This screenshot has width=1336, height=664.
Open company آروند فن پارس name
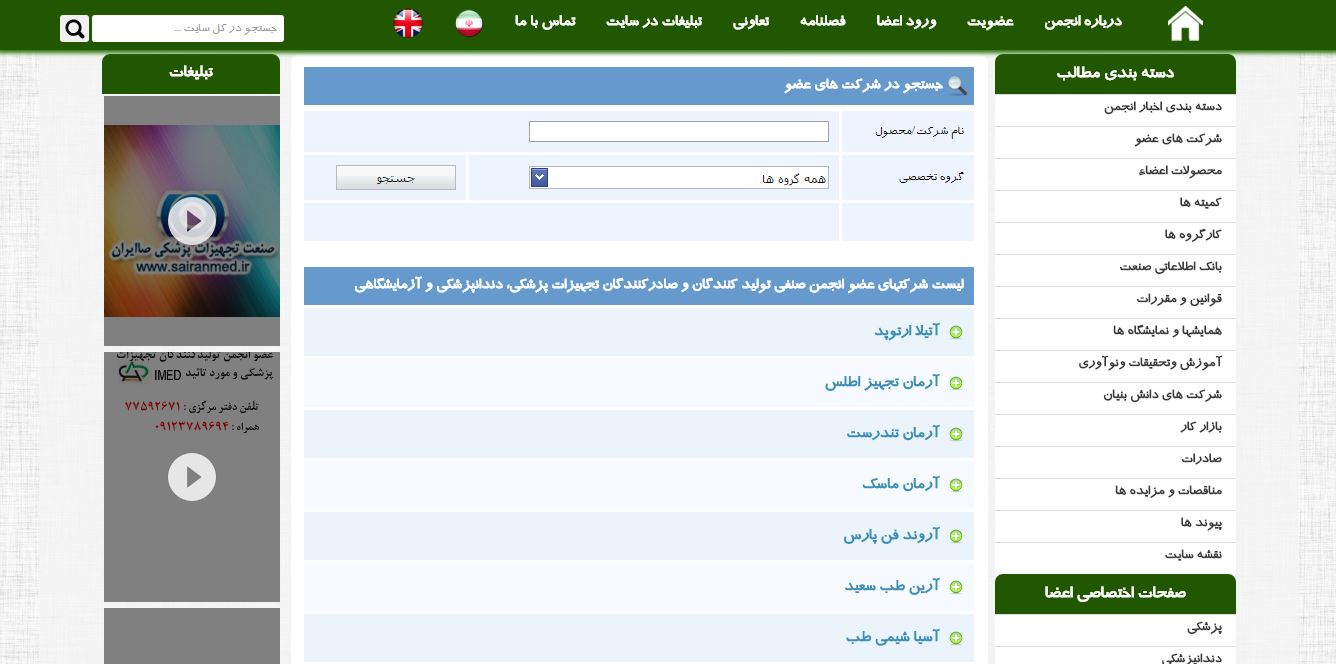click(891, 535)
